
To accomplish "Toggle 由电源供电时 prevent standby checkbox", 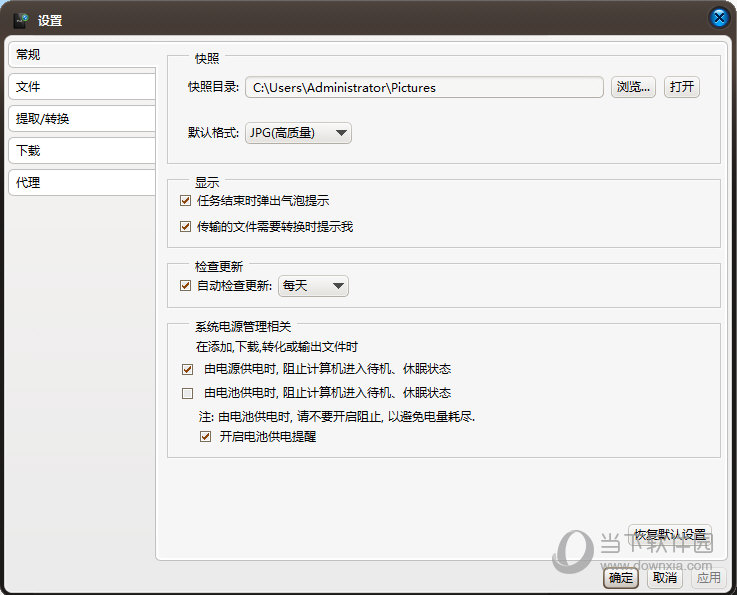I will tap(188, 369).
